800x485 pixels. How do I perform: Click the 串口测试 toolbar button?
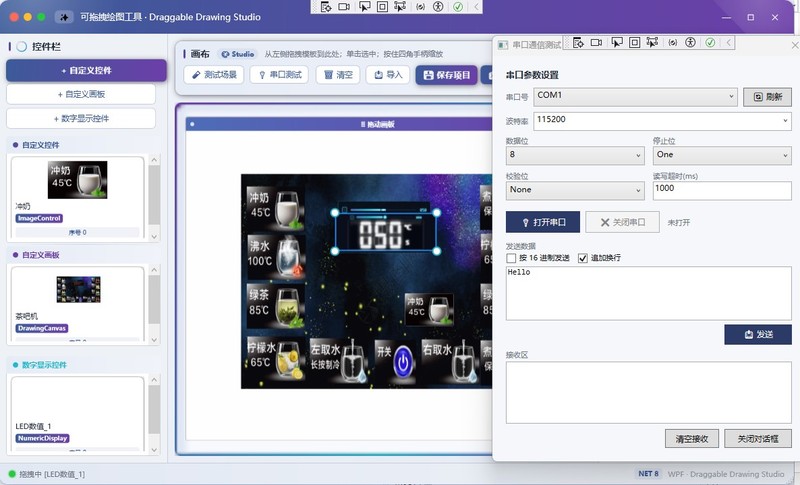(x=280, y=75)
